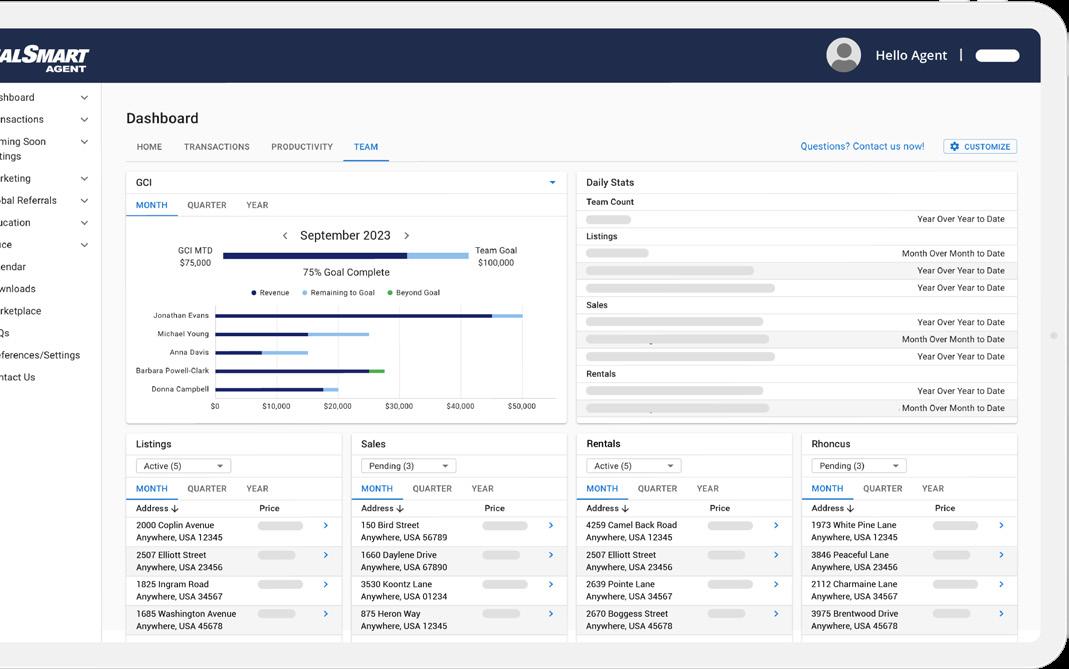Select Listings Quarter tab
The width and height of the screenshot is (1069, 669).
coord(207,489)
